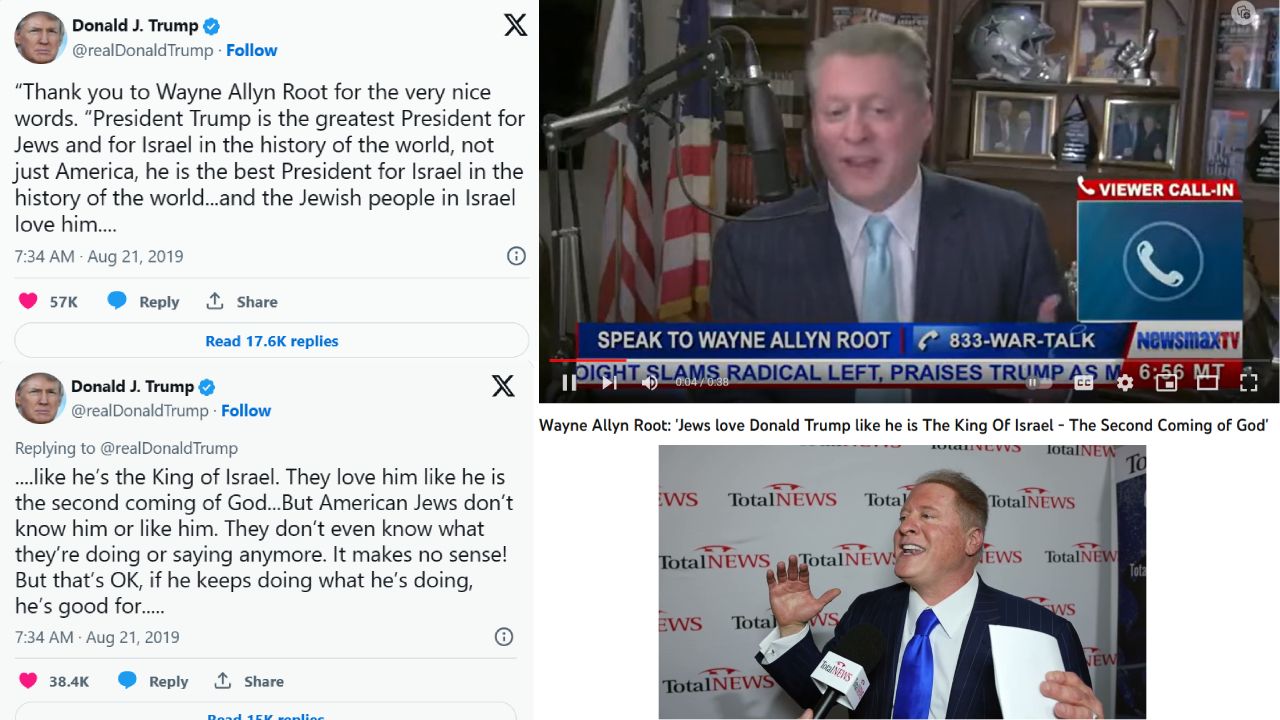Seek along the red video progress bar
This screenshot has height=720, width=1280.
[x=909, y=360]
